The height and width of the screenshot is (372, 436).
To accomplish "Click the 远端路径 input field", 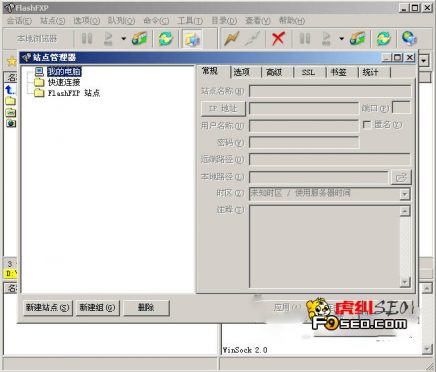I will coord(330,159).
